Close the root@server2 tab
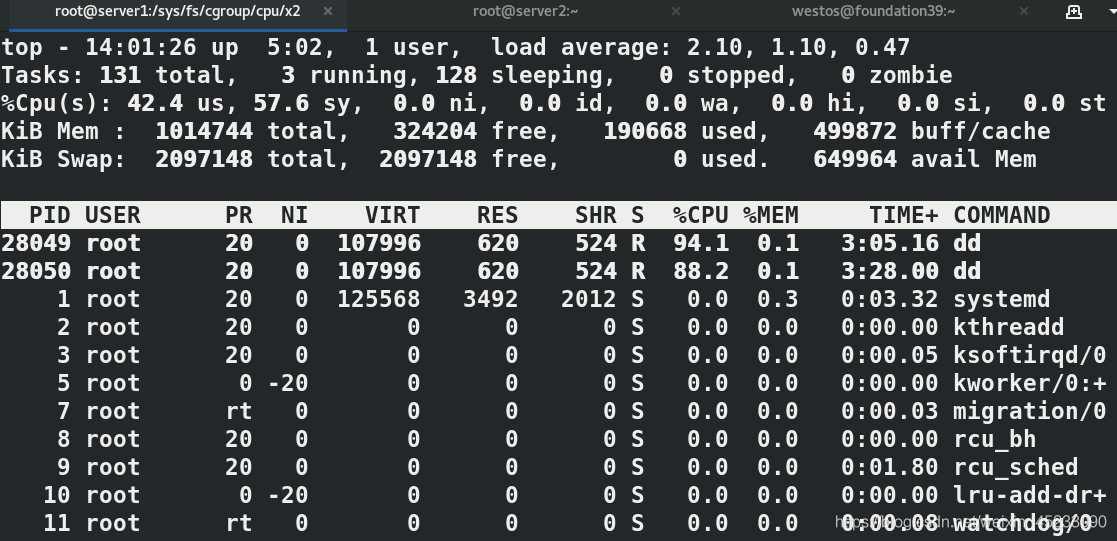This screenshot has width=1117, height=541. [676, 11]
